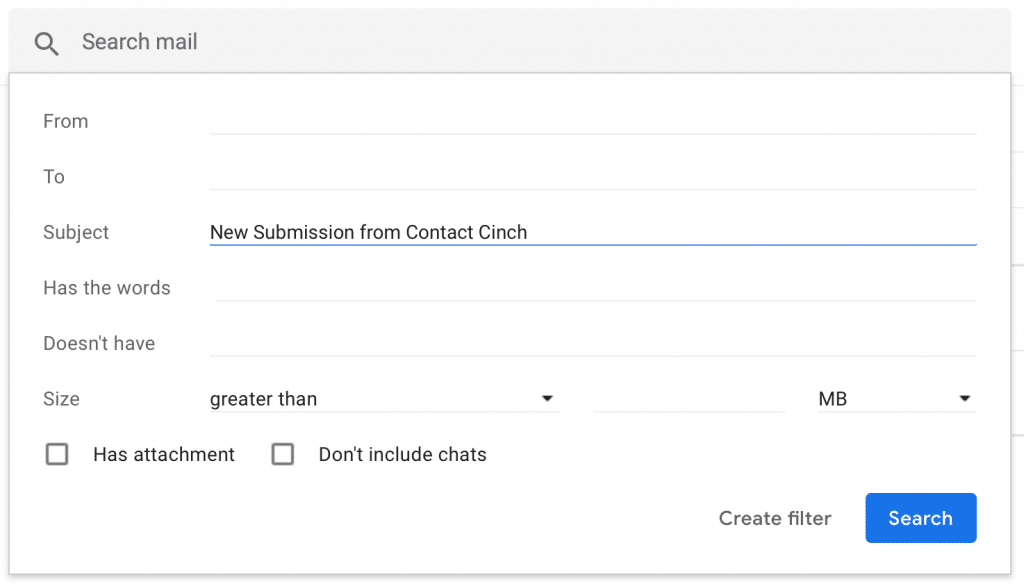Image resolution: width=1024 pixels, height=586 pixels.
Task: Click the Subject field with 'New Submission' text
Action: point(592,232)
